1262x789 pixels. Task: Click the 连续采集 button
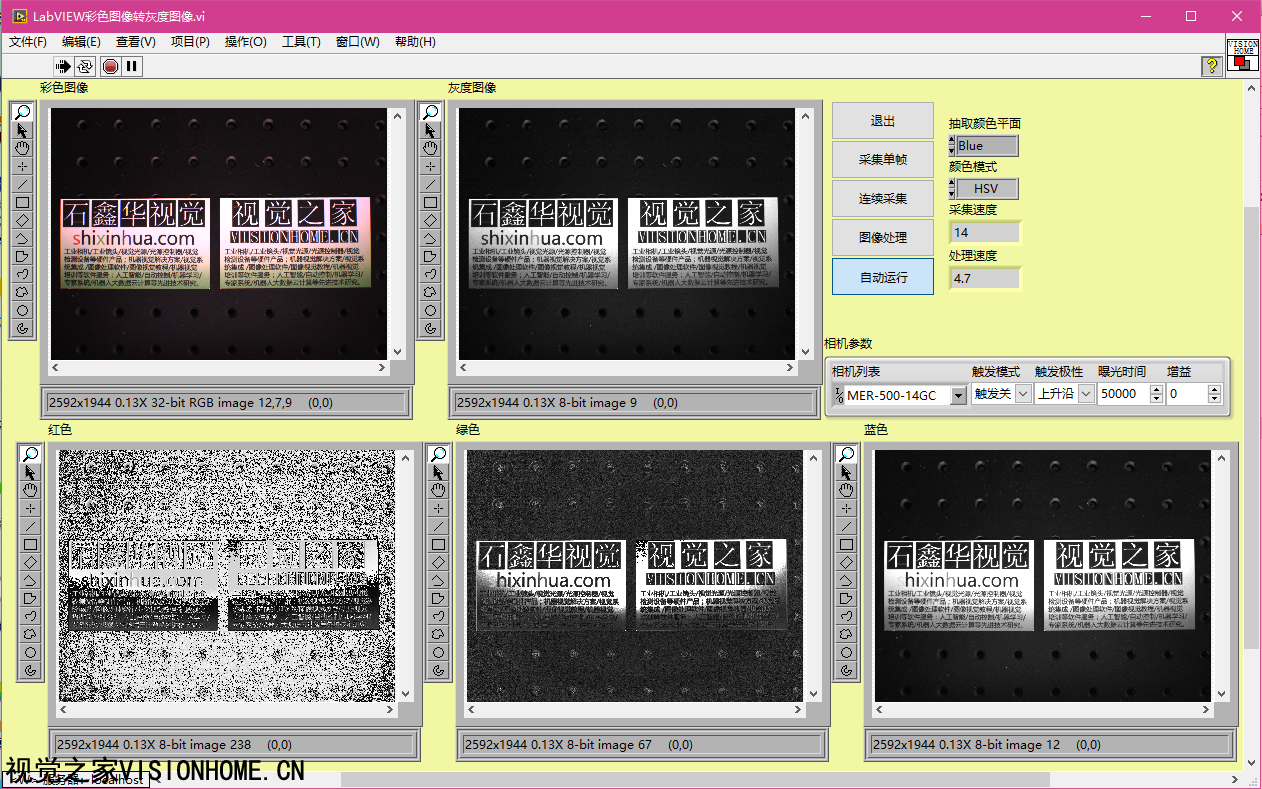click(x=883, y=199)
